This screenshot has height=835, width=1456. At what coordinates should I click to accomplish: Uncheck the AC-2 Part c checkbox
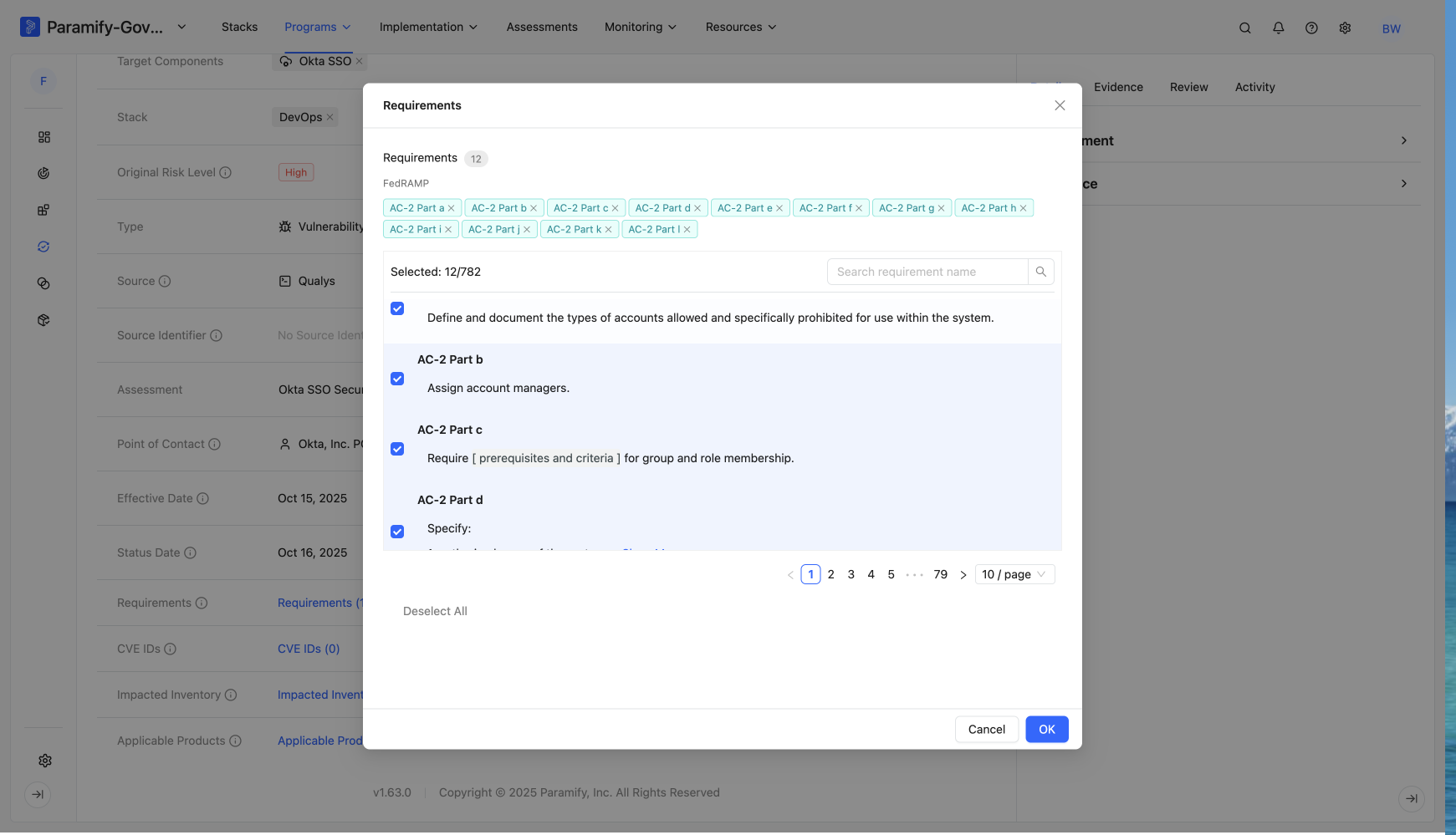coord(397,449)
